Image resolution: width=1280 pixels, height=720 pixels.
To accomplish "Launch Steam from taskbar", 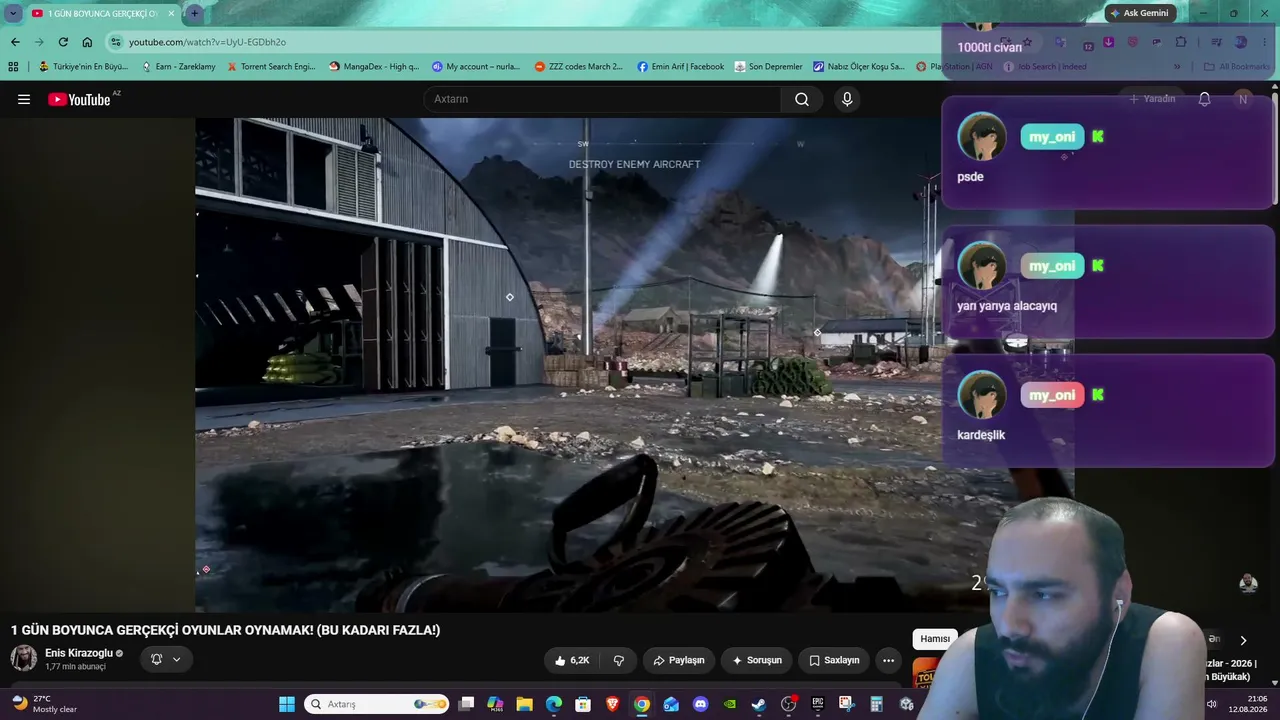I will pos(759,704).
